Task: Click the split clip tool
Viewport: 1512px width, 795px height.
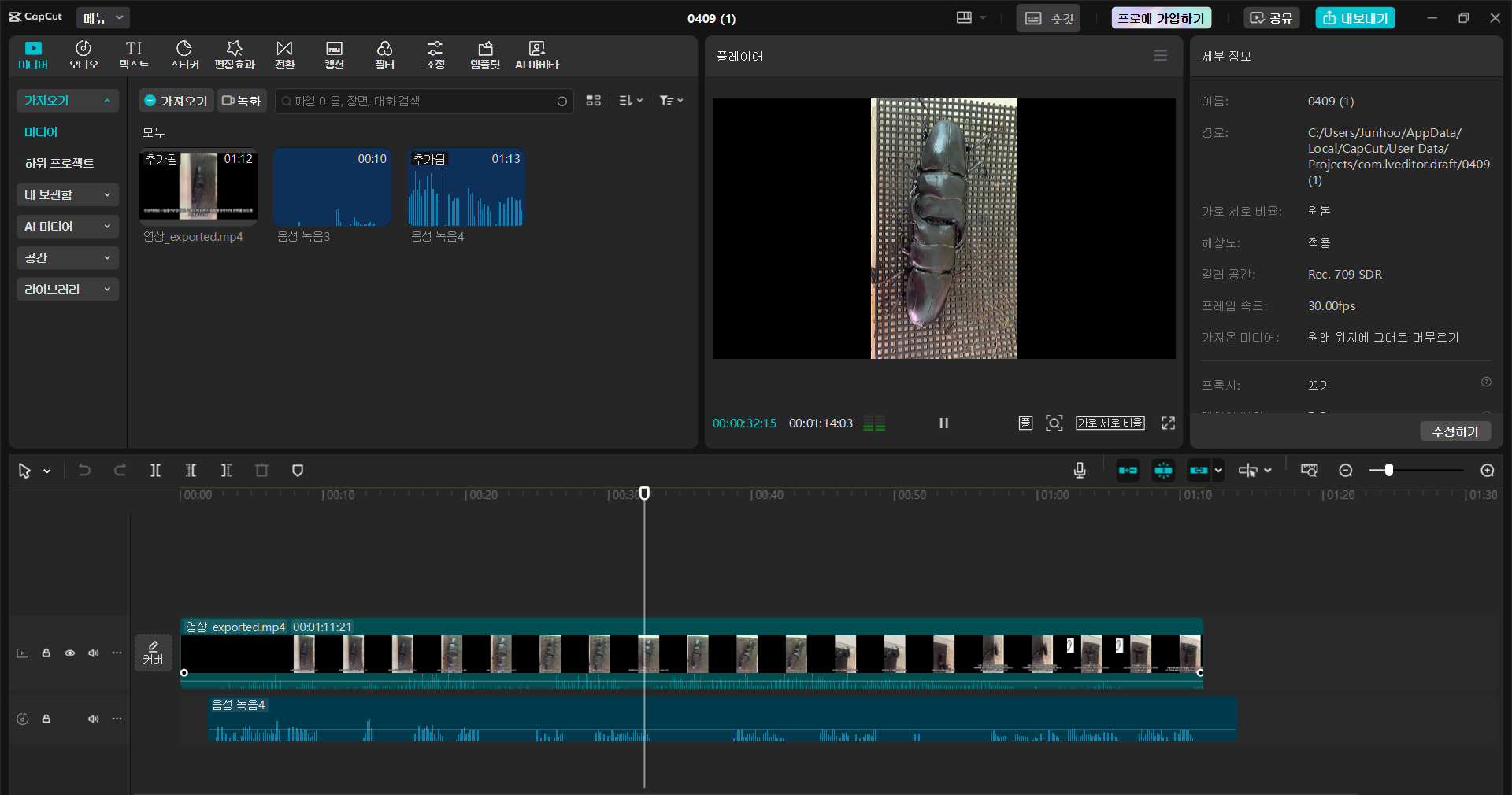Action: (x=155, y=471)
